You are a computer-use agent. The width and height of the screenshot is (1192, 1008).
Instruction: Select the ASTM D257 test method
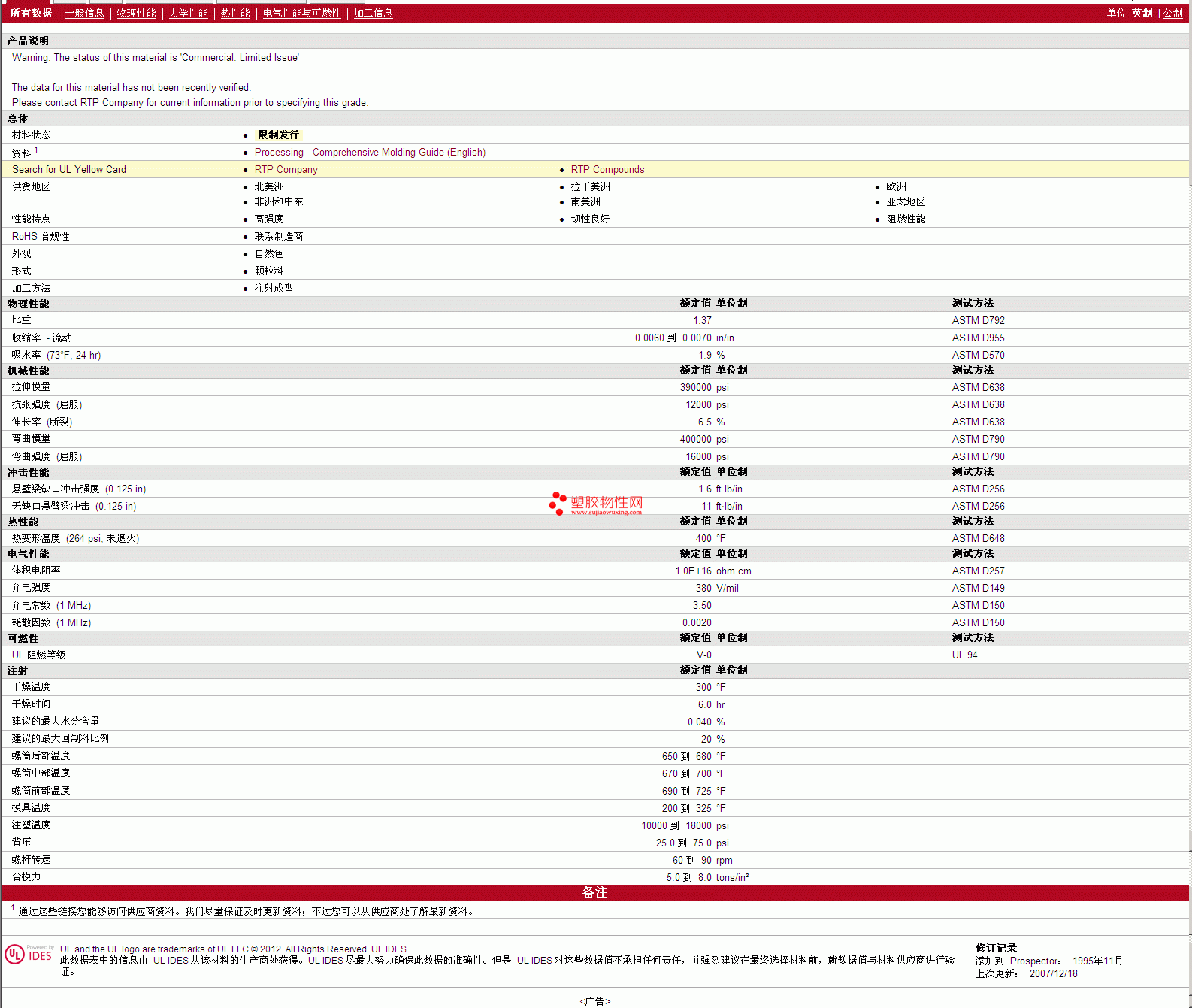point(978,571)
